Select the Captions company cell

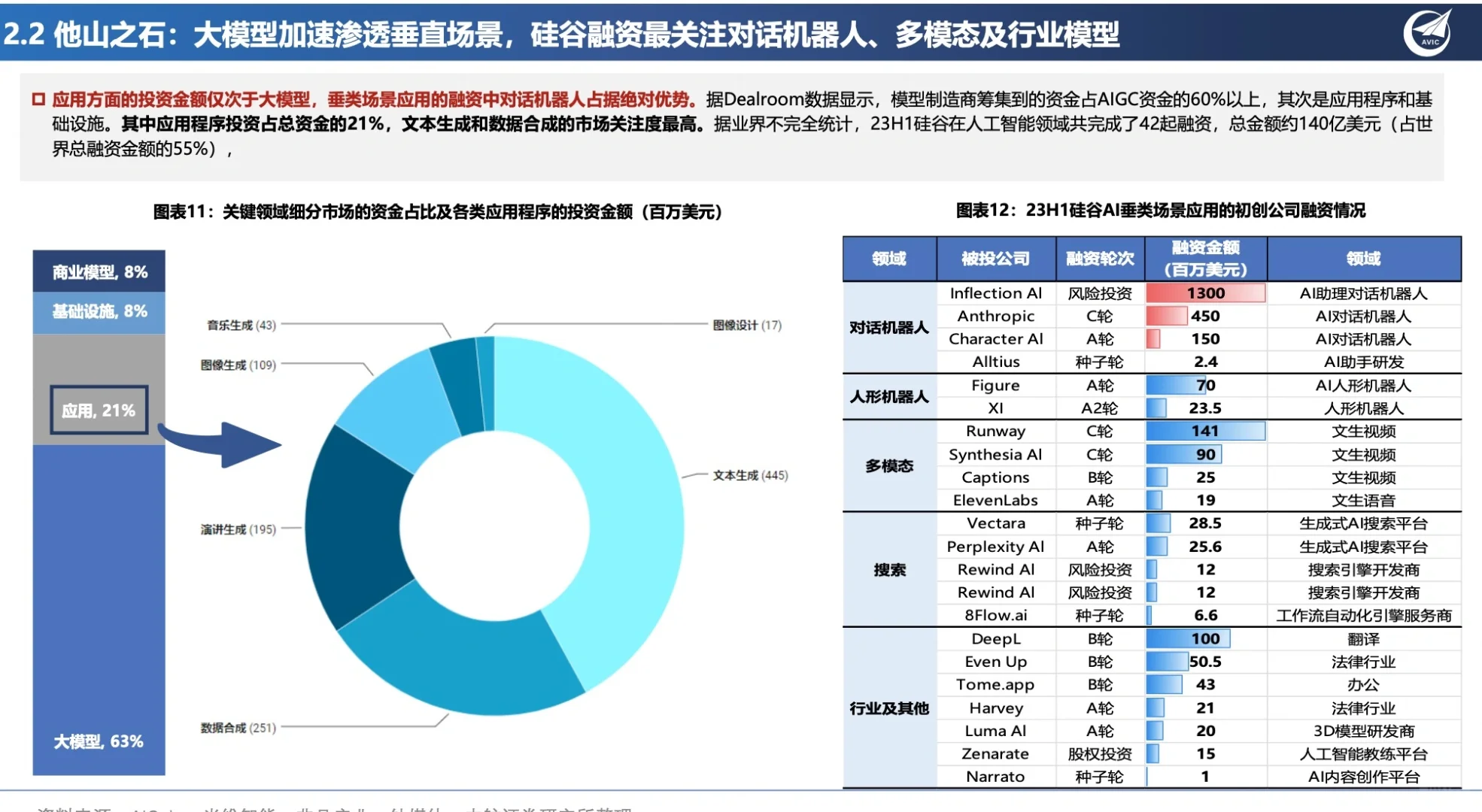(996, 477)
